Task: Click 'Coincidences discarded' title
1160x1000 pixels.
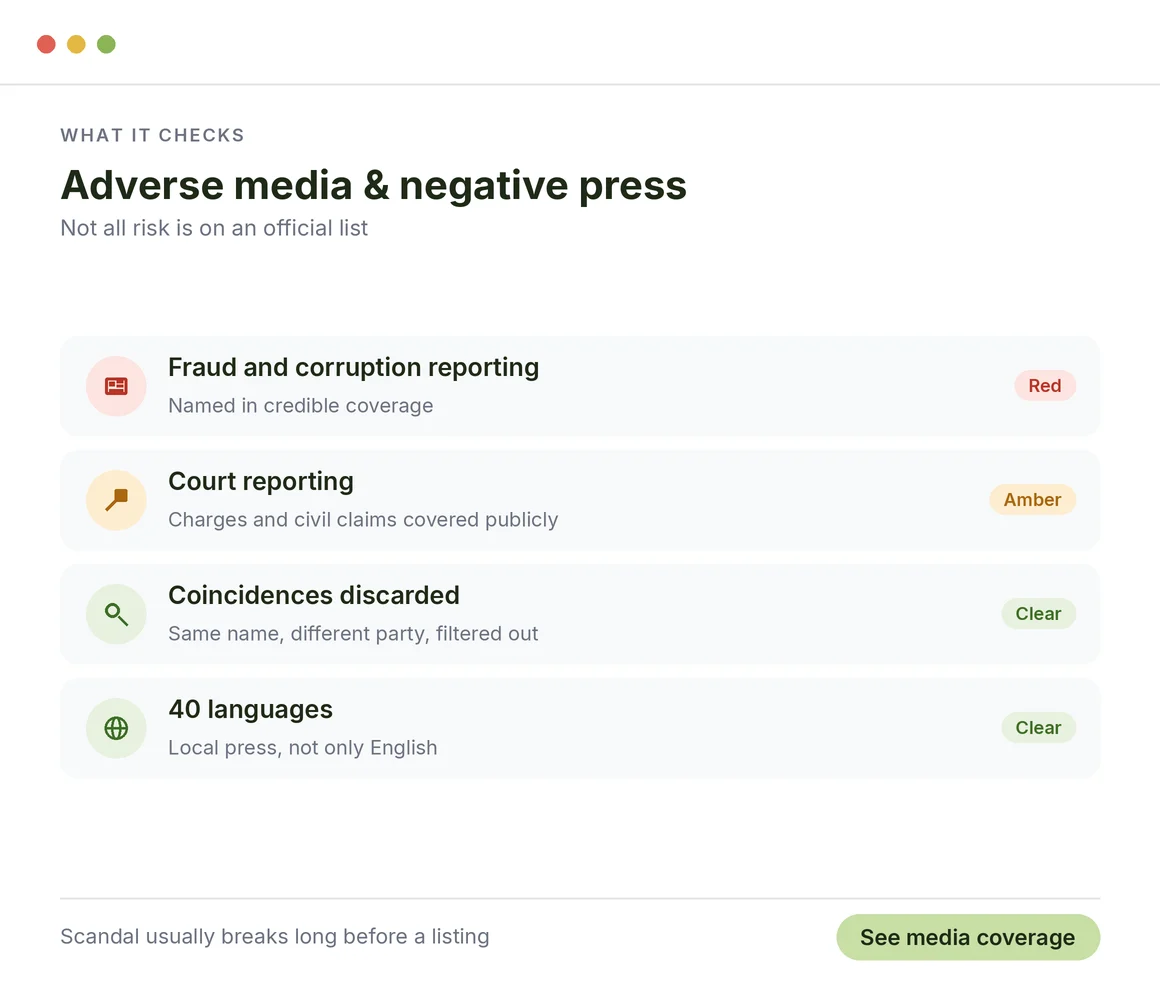Action: 314,595
